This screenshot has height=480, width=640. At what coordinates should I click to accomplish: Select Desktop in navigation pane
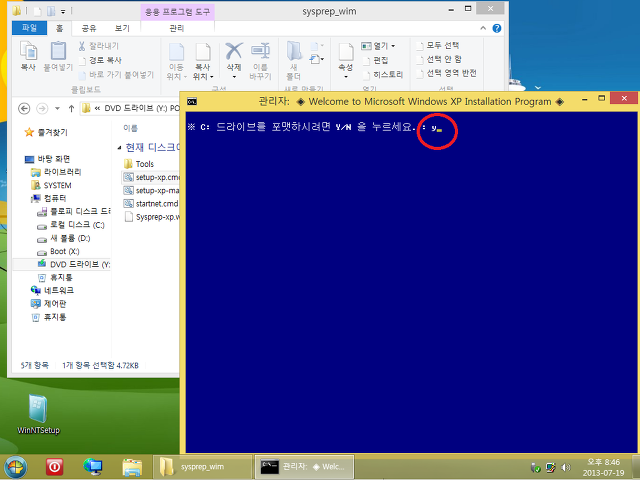(47, 159)
